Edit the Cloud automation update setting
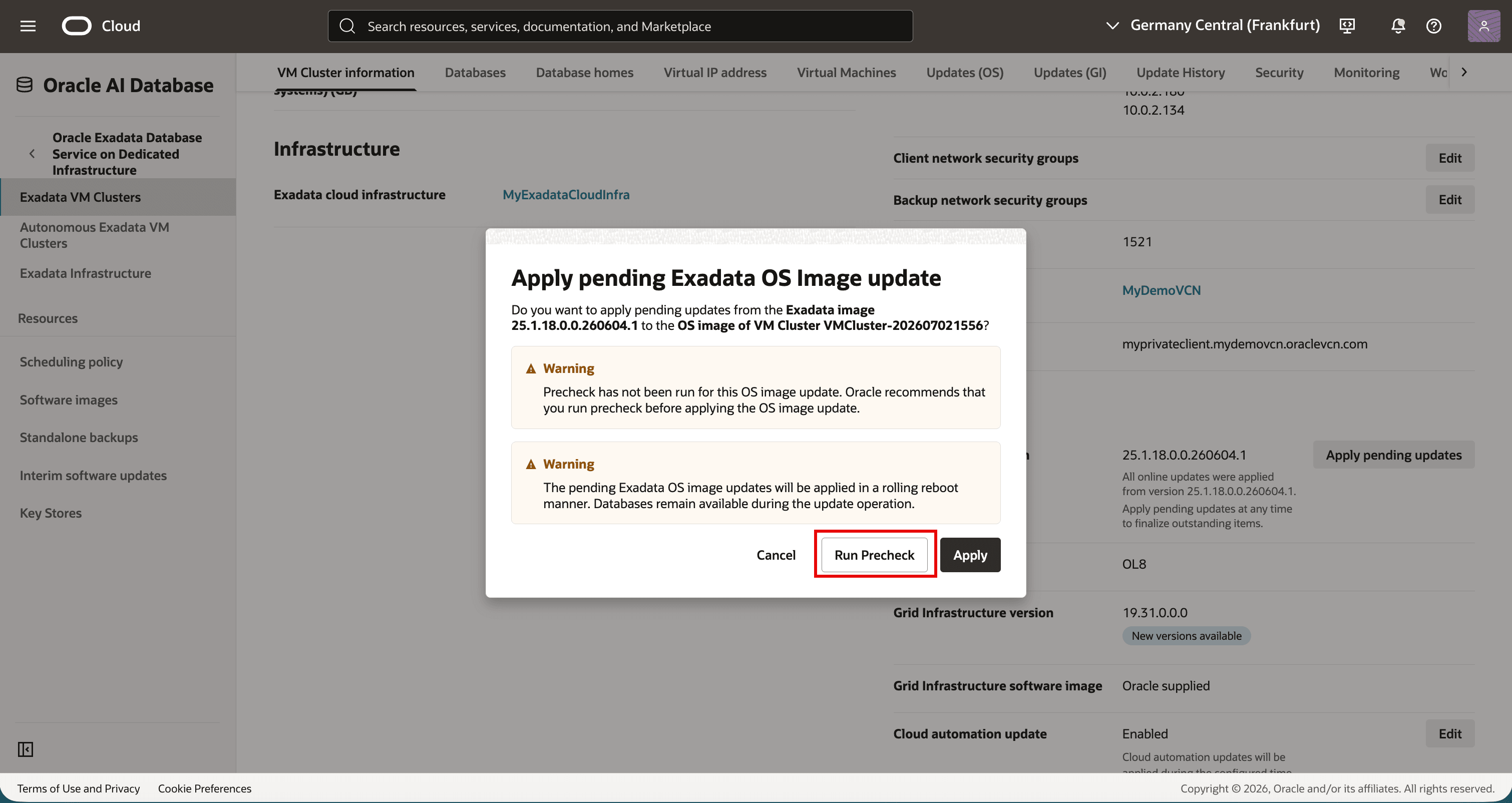 1450,734
